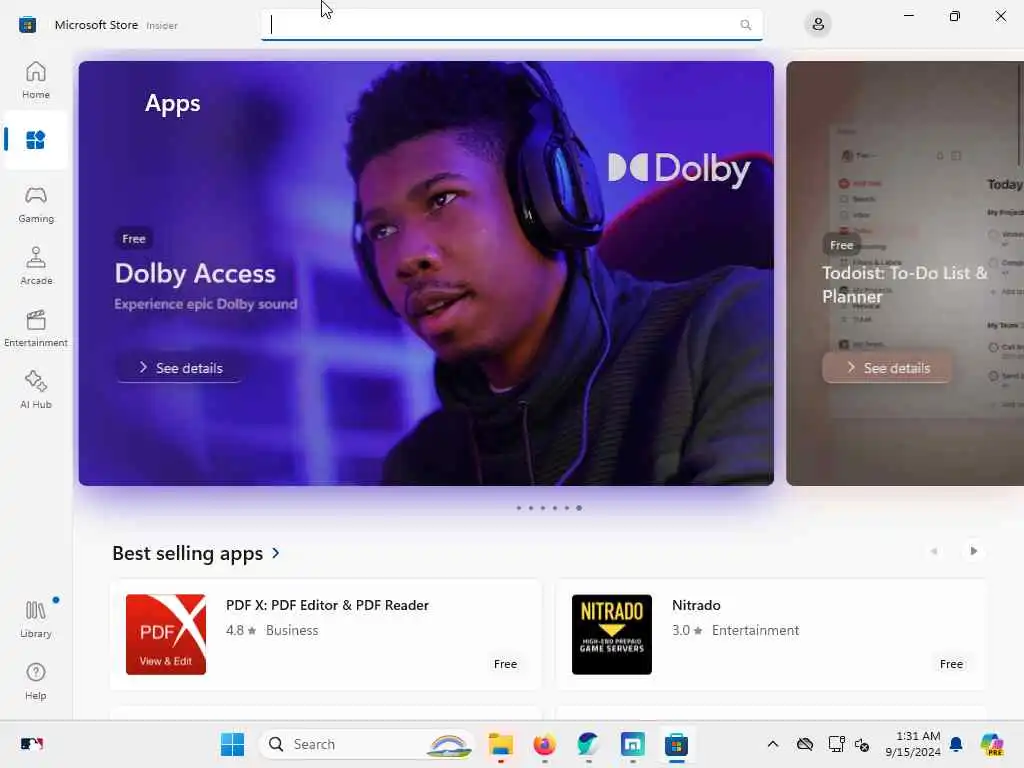The image size is (1024, 768).
Task: Open the user account profile icon
Action: coord(818,24)
